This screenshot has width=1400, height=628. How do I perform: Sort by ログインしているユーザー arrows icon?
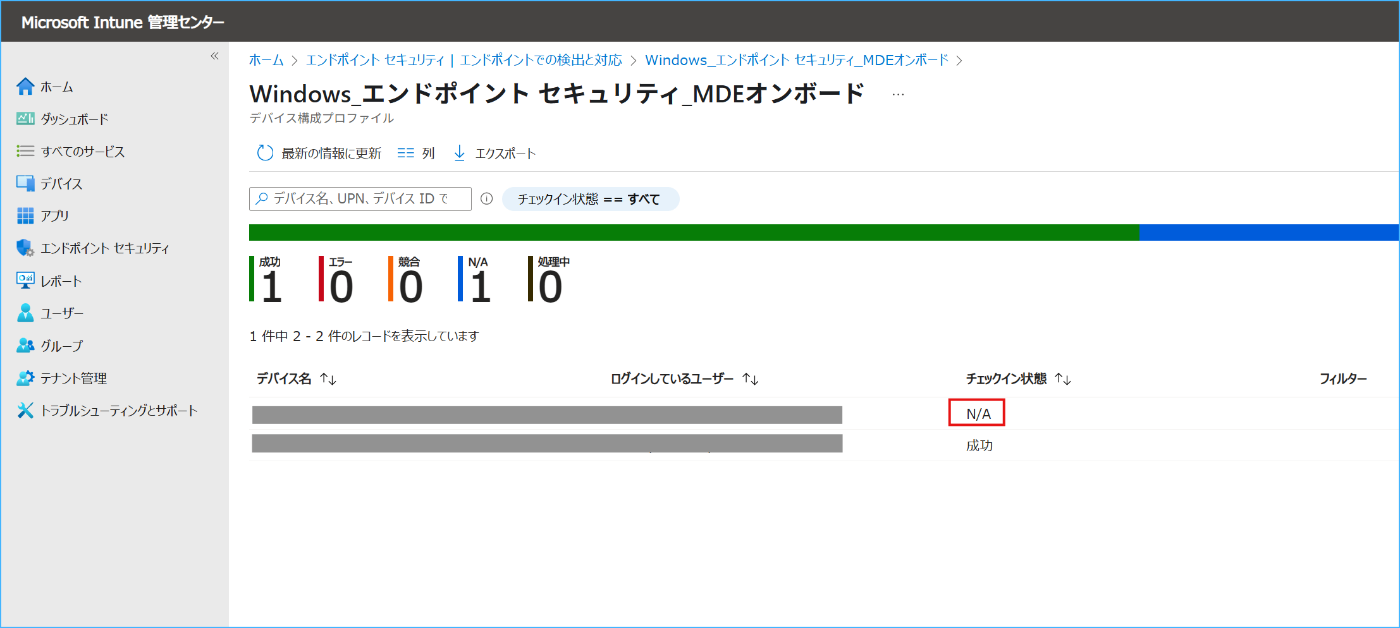pyautogui.click(x=750, y=379)
